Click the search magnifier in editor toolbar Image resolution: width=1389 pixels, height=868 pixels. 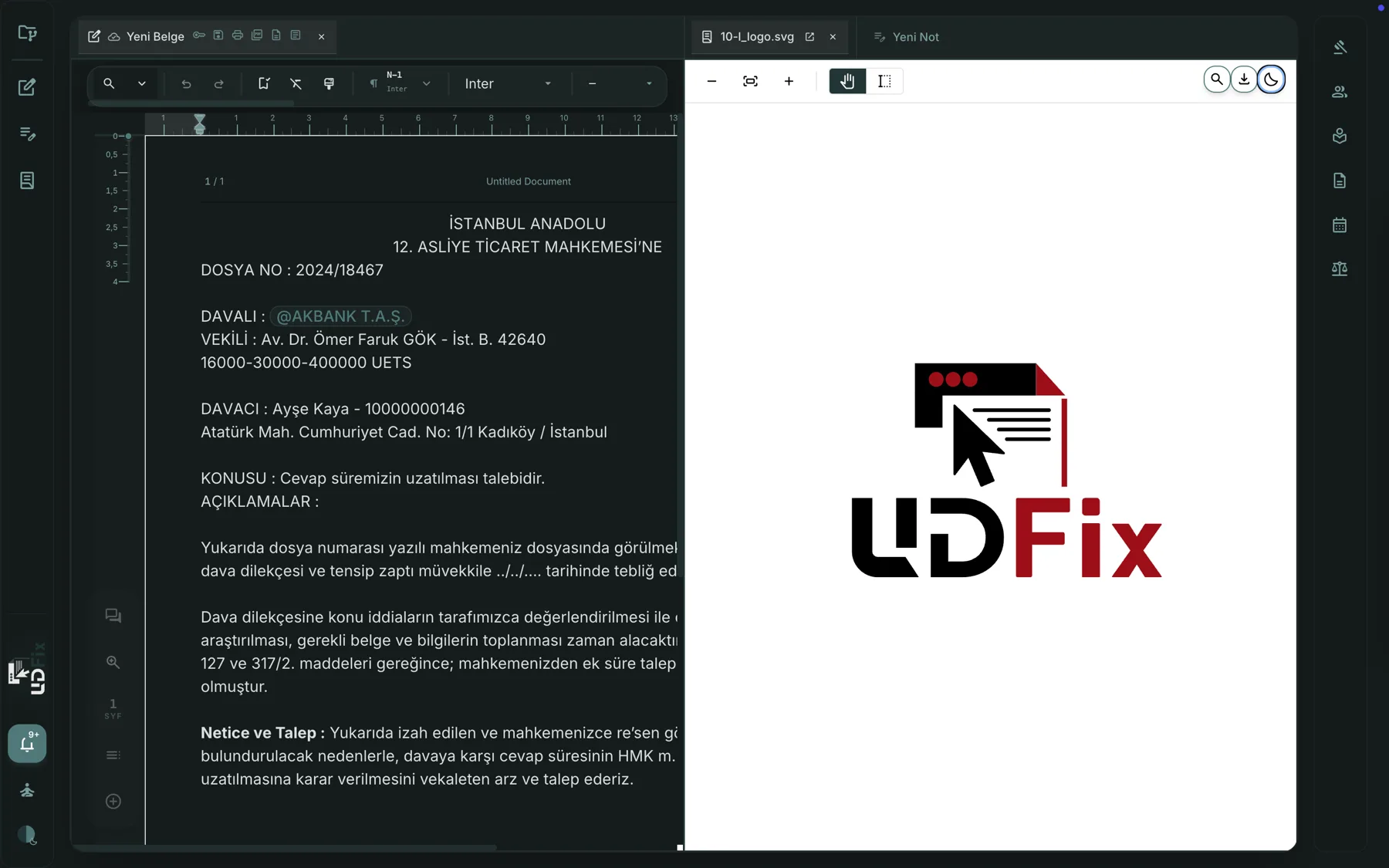(x=109, y=83)
